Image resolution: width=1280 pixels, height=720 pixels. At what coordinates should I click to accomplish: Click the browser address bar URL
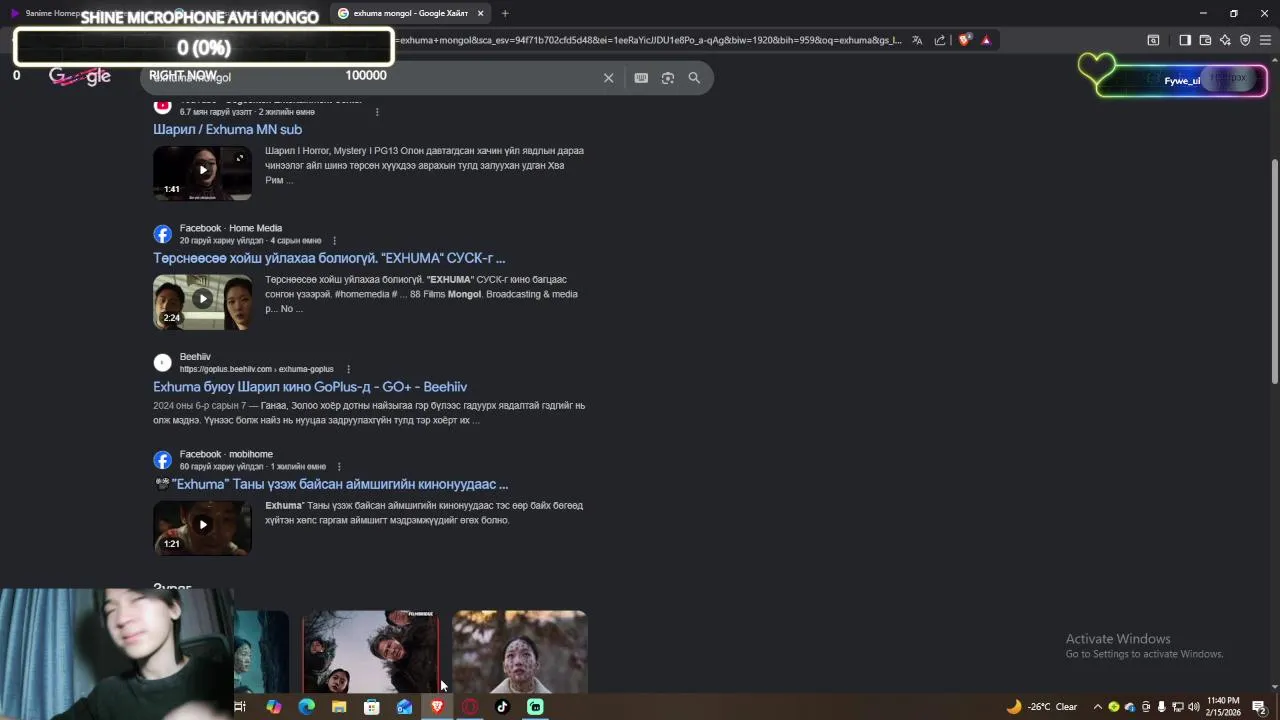(x=648, y=40)
